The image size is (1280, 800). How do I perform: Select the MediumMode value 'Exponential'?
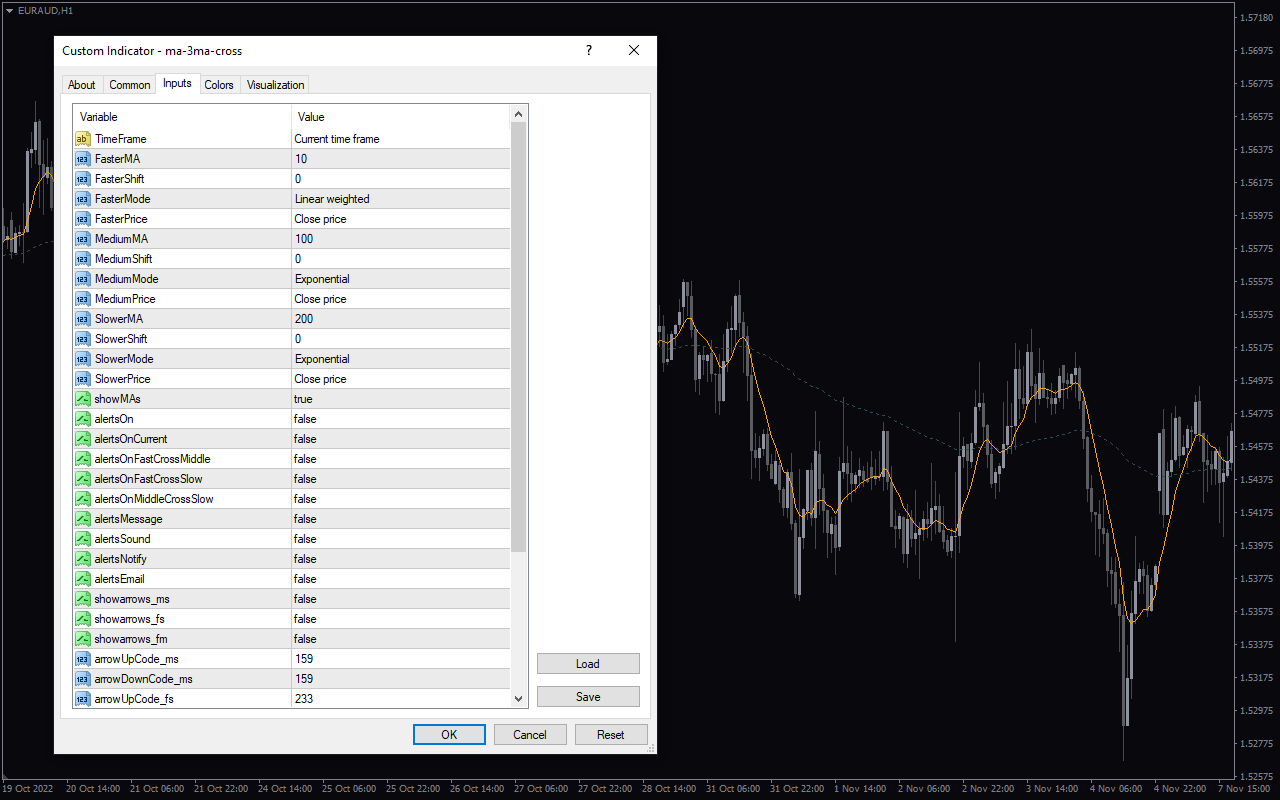[322, 279]
